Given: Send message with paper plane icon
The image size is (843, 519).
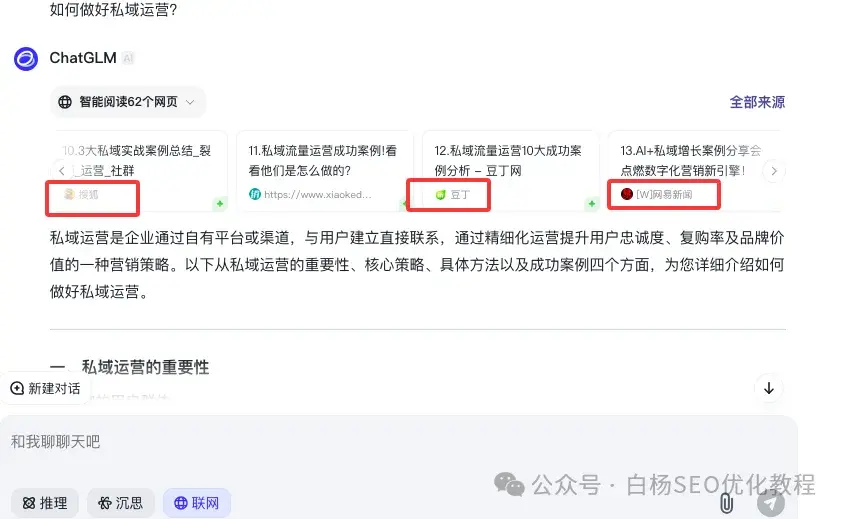Looking at the screenshot, I should click(x=770, y=502).
